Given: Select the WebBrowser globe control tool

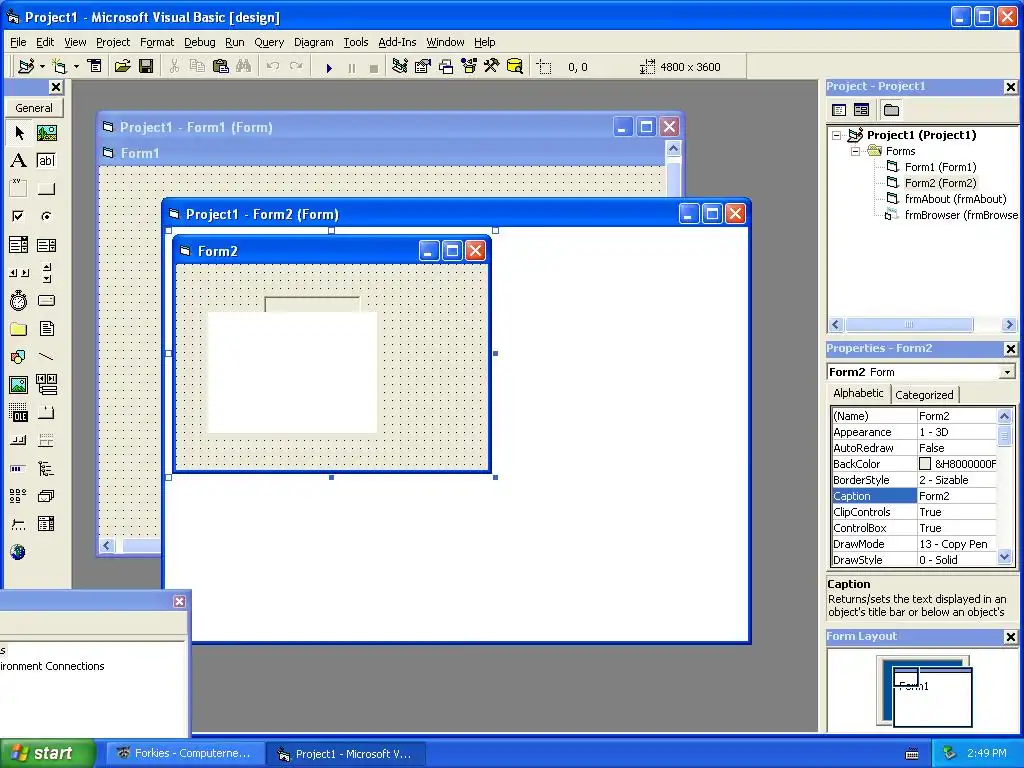Looking at the screenshot, I should (x=18, y=552).
